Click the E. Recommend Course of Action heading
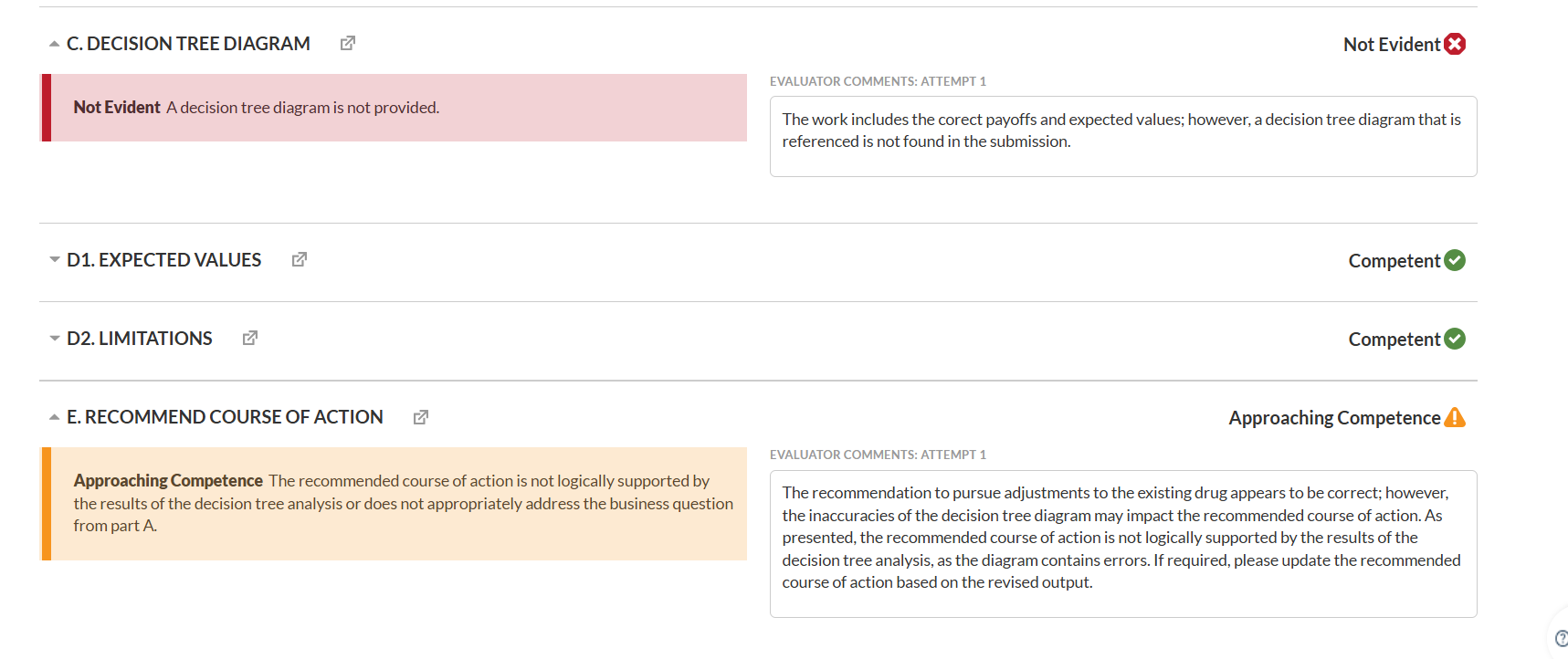Image resolution: width=1568 pixels, height=659 pixels. point(225,417)
